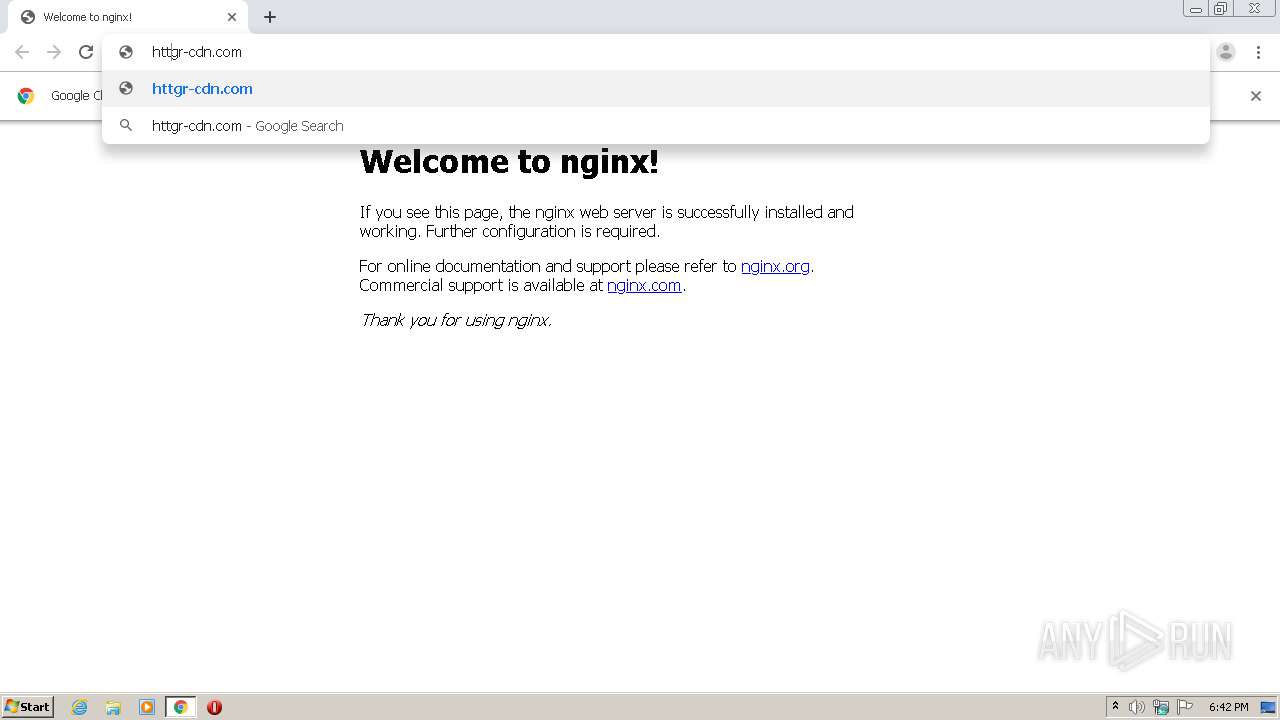Open Windows Media Player from taskbar
Screen dimensions: 1280x720
147,707
